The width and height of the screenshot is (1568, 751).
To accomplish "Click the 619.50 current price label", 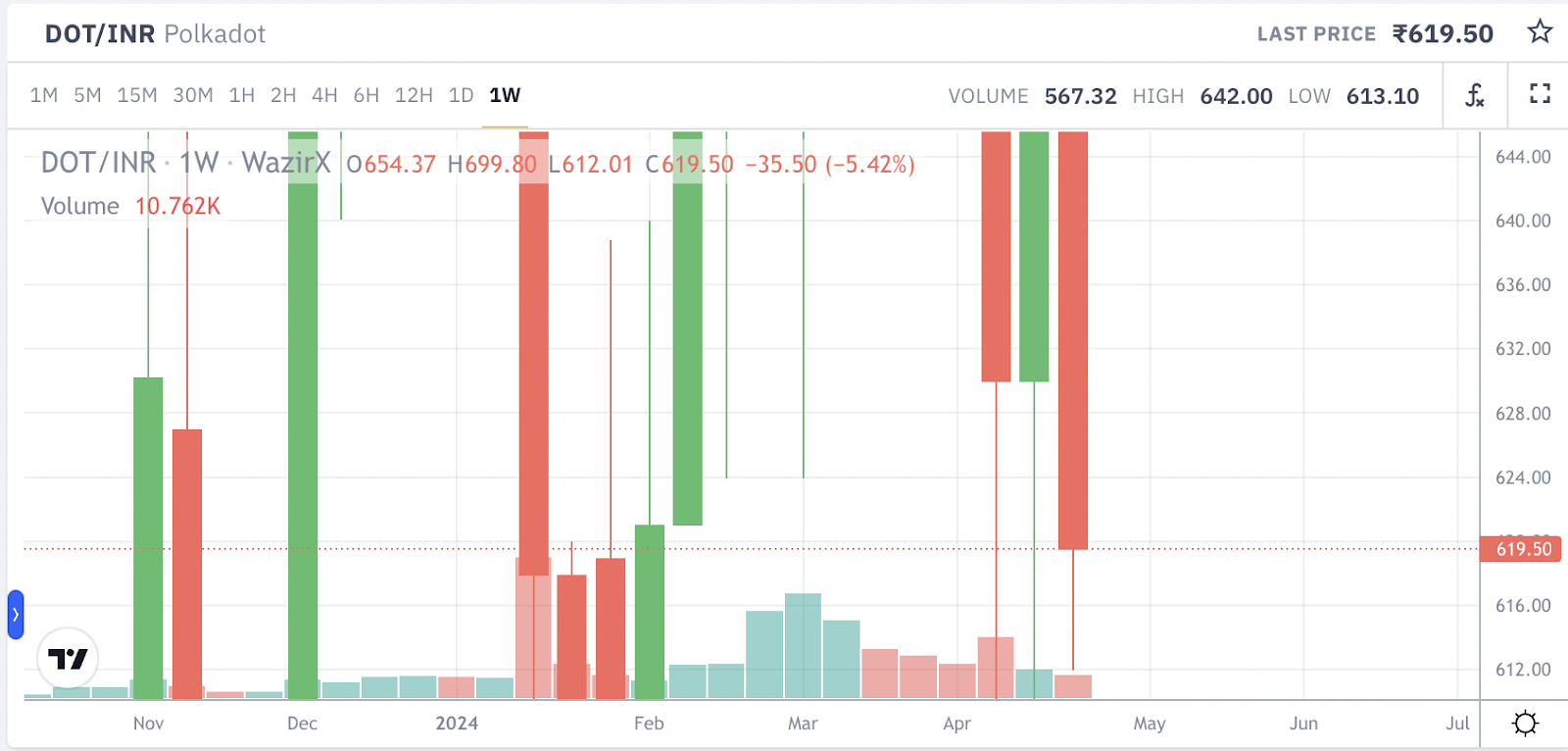I will tap(1523, 549).
